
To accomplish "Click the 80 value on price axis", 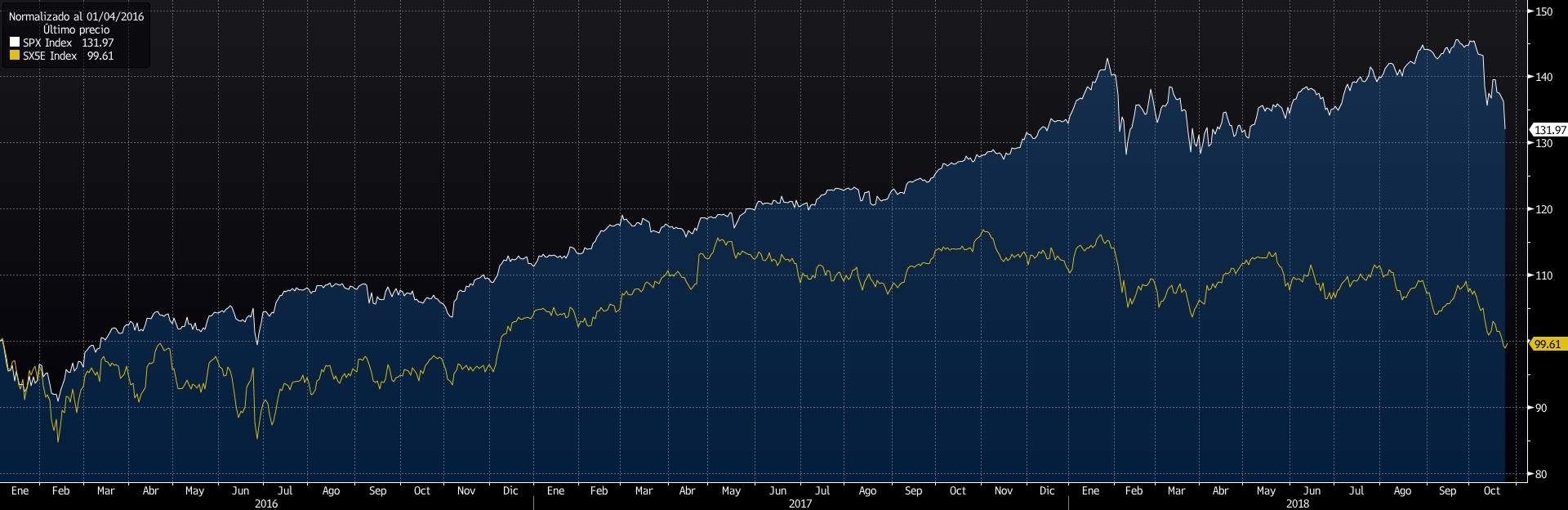I will tap(1540, 474).
